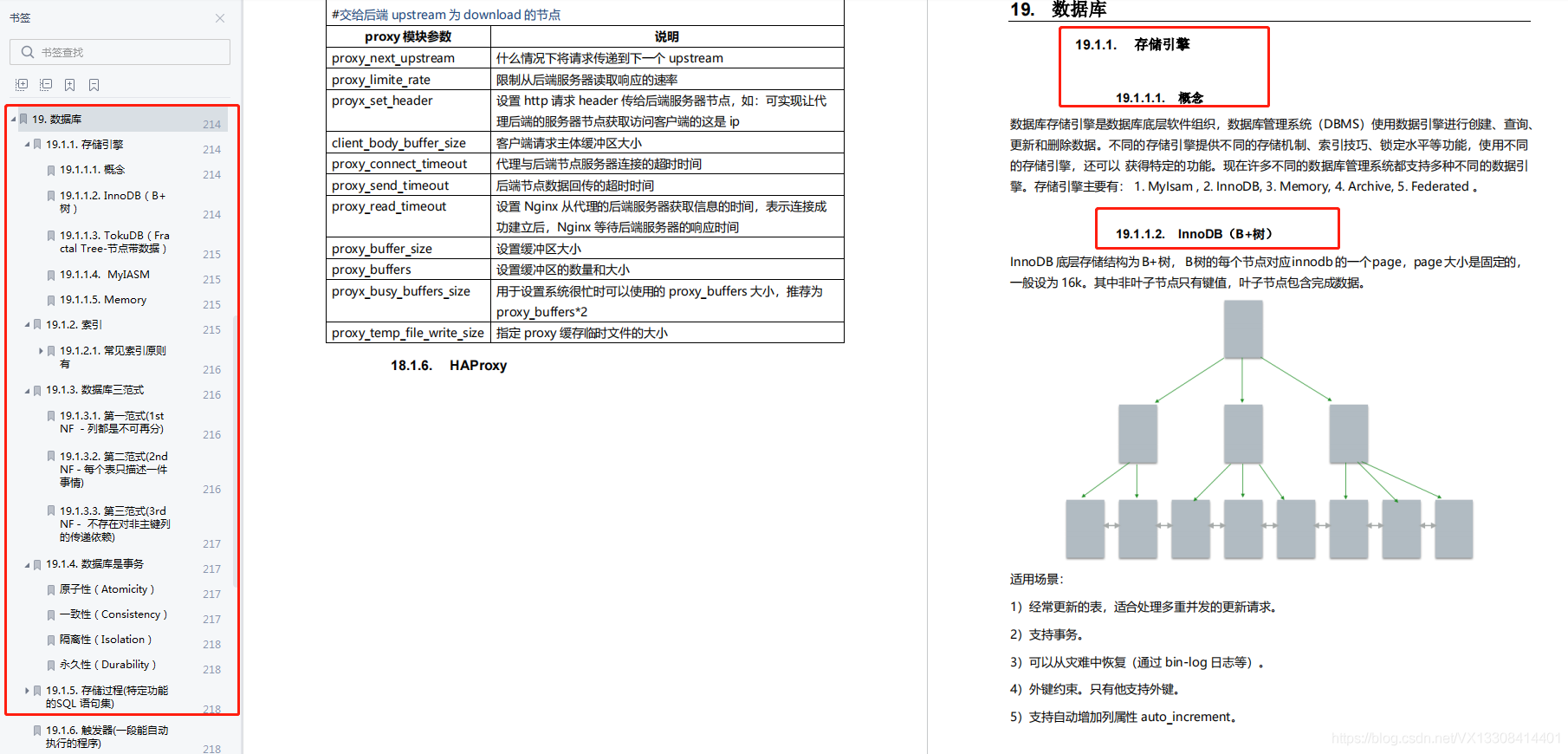Click the page heading 19. 数据库
Image resolution: width=1568 pixels, height=754 pixels.
(x=1059, y=10)
